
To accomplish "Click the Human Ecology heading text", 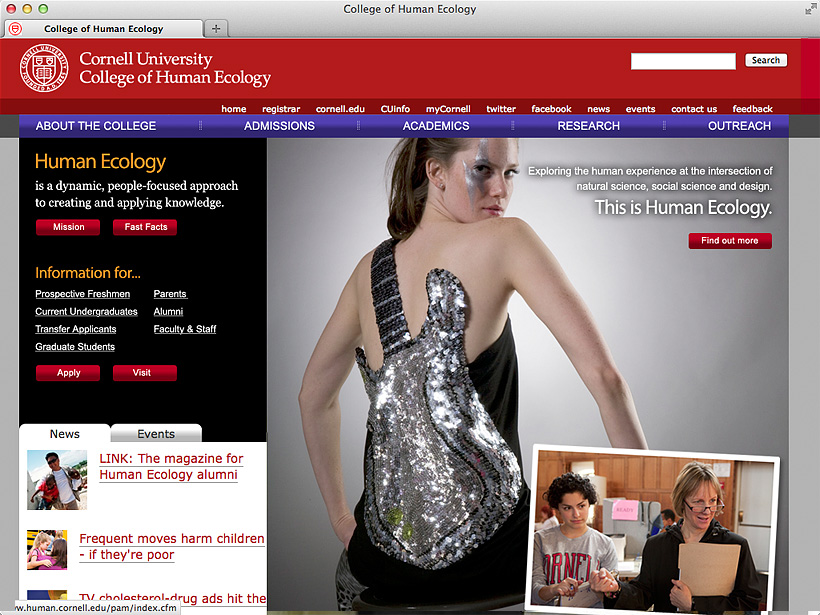I will 100,162.
